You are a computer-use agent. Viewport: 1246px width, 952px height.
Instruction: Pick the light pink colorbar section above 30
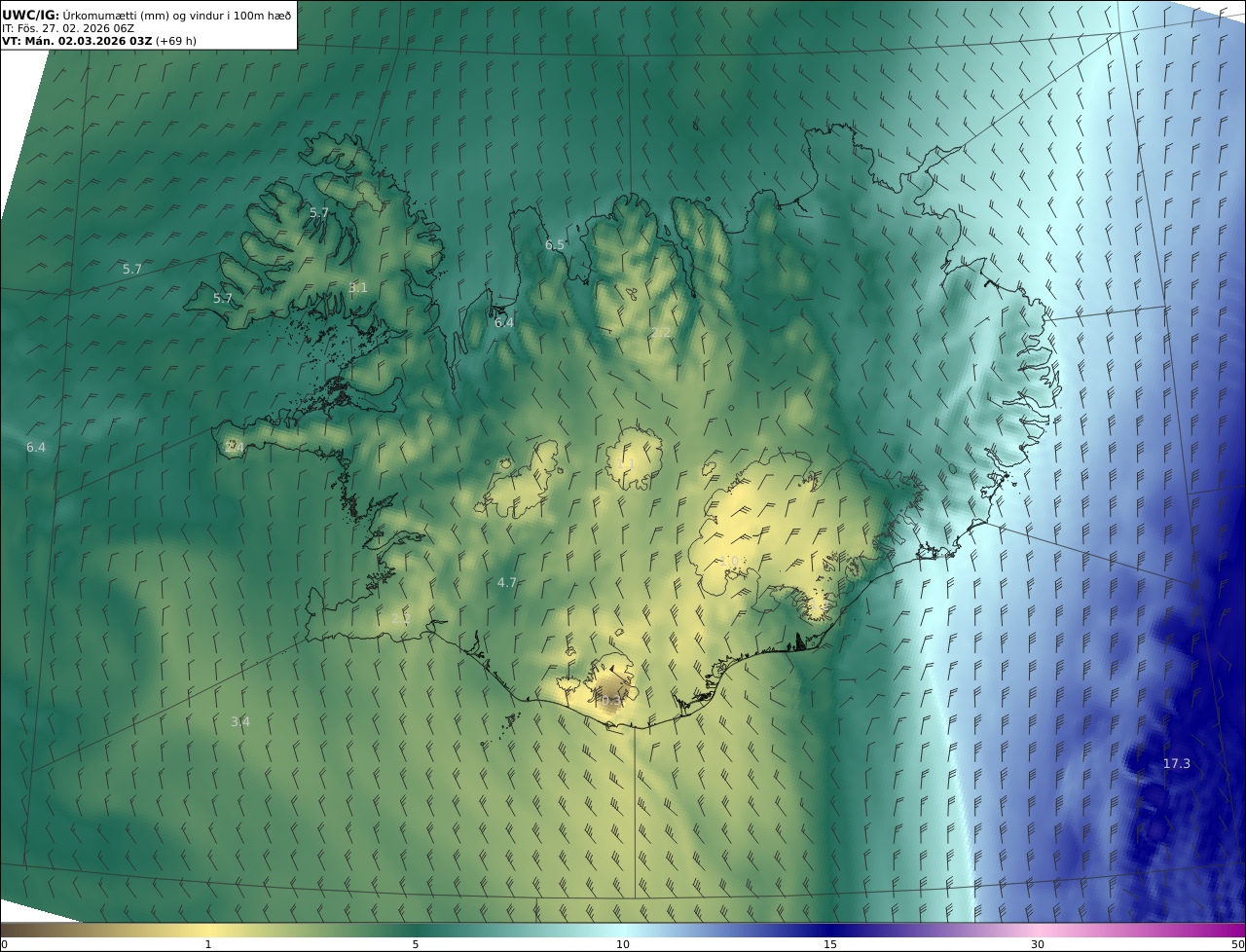click(x=1038, y=930)
